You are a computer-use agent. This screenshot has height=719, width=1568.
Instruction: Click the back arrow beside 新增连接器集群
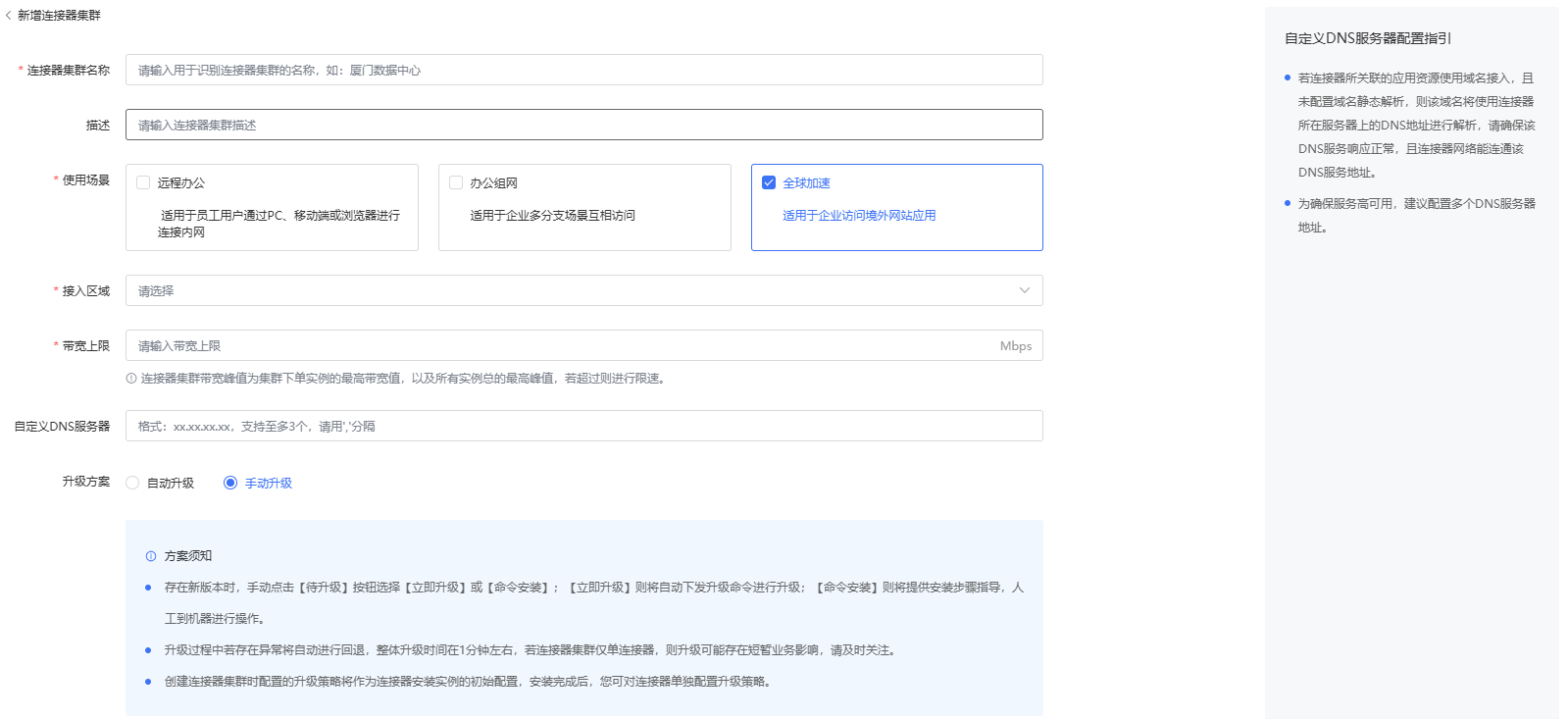click(x=9, y=16)
